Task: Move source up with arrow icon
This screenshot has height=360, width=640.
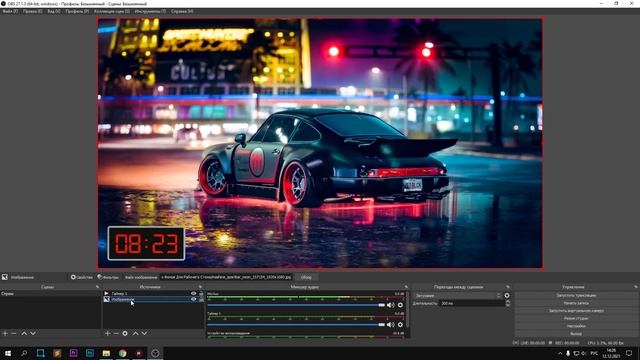Action: [x=136, y=333]
